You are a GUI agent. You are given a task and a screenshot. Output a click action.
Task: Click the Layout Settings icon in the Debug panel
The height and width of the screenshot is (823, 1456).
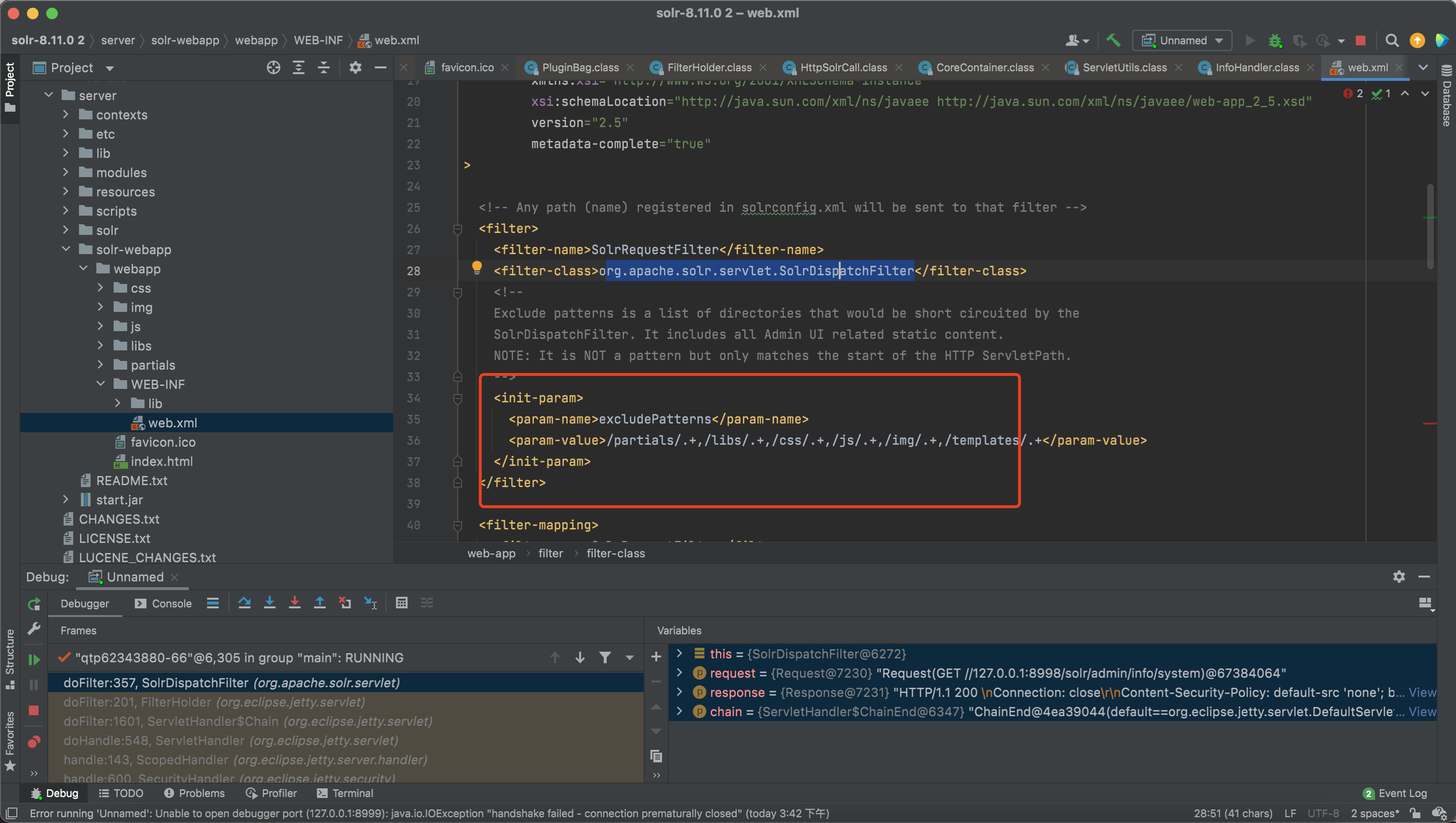1426,604
